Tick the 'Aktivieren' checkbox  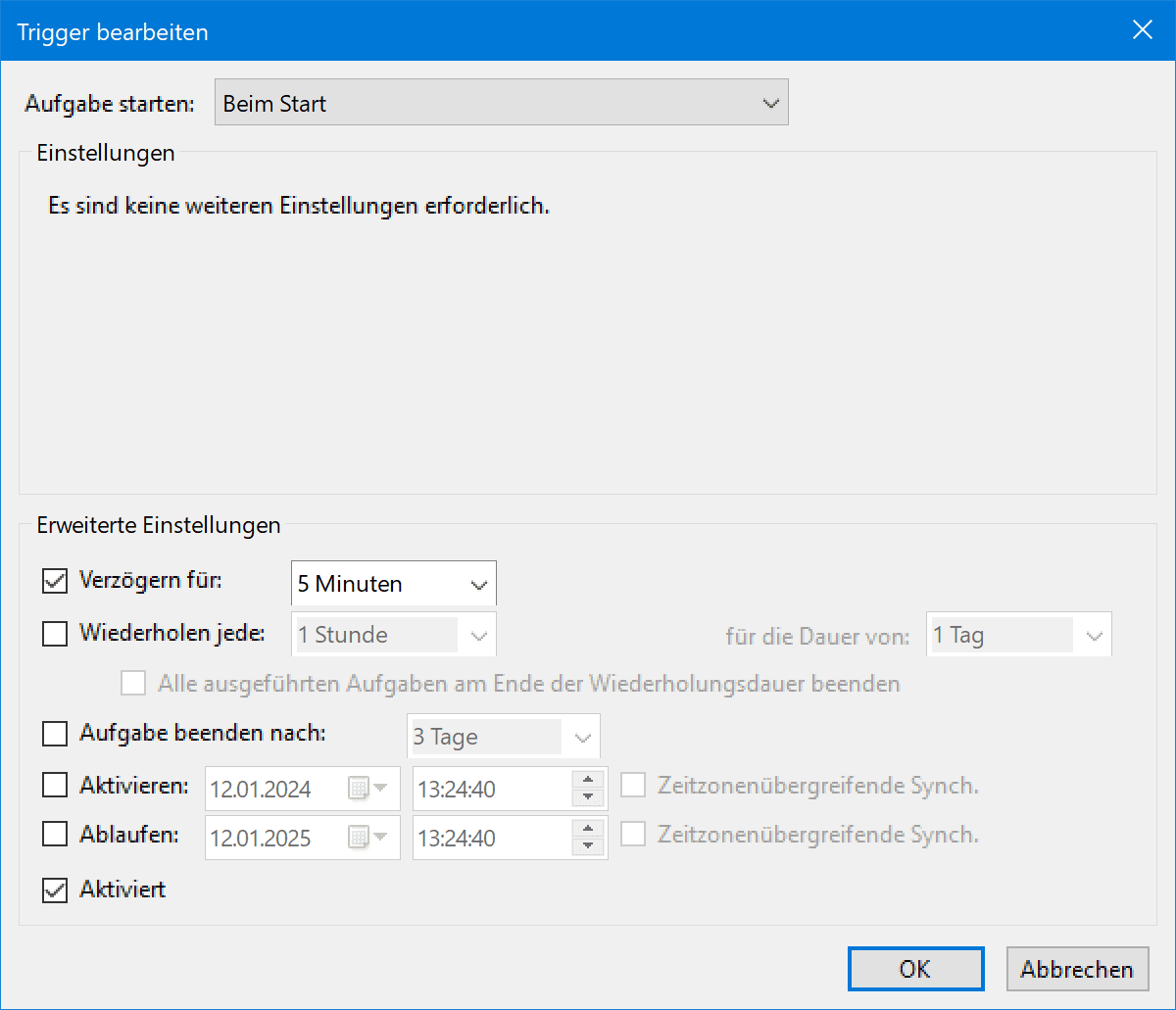click(x=55, y=786)
